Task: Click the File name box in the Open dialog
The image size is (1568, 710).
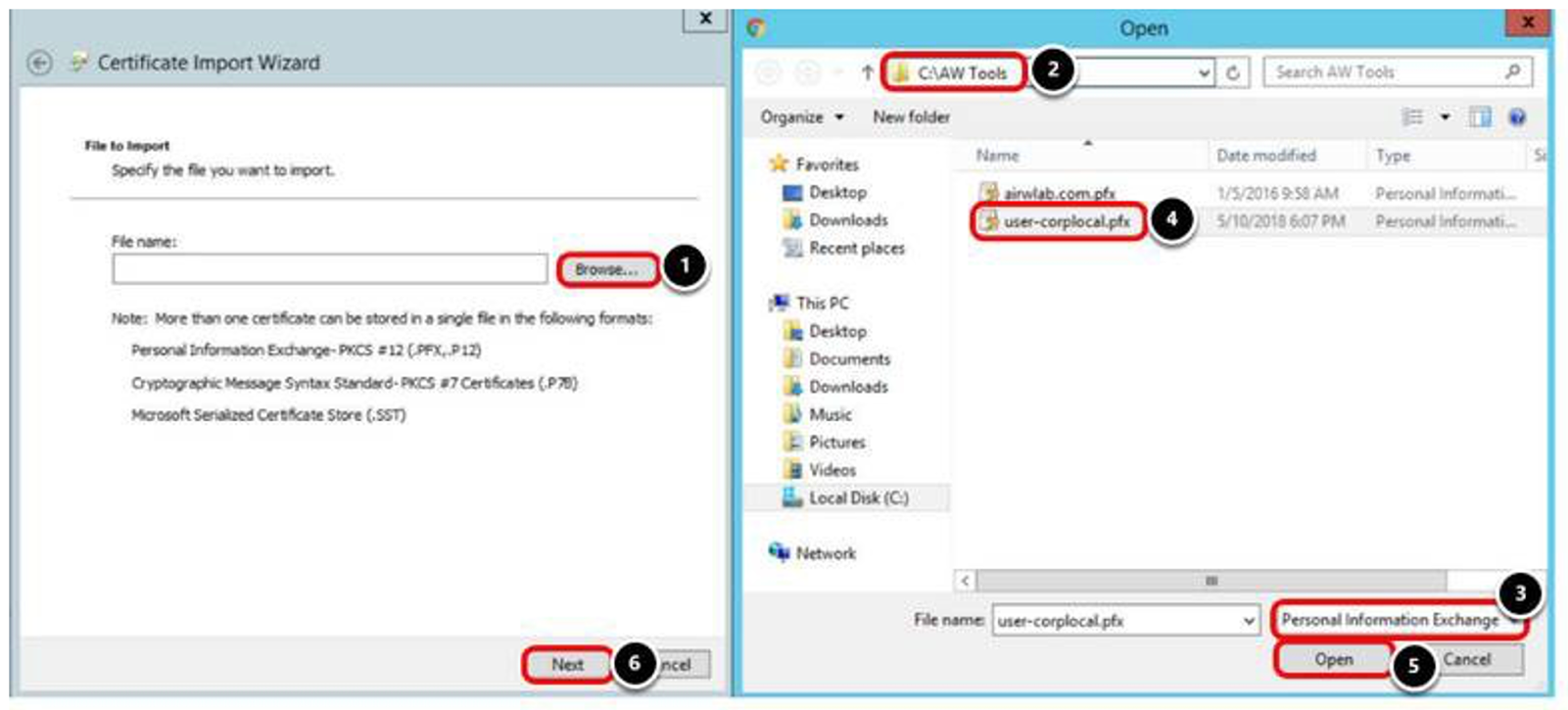Action: 1117,621
